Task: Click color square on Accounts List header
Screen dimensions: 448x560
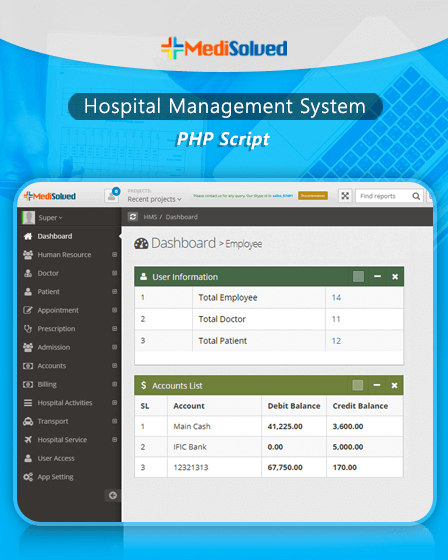Action: (358, 385)
